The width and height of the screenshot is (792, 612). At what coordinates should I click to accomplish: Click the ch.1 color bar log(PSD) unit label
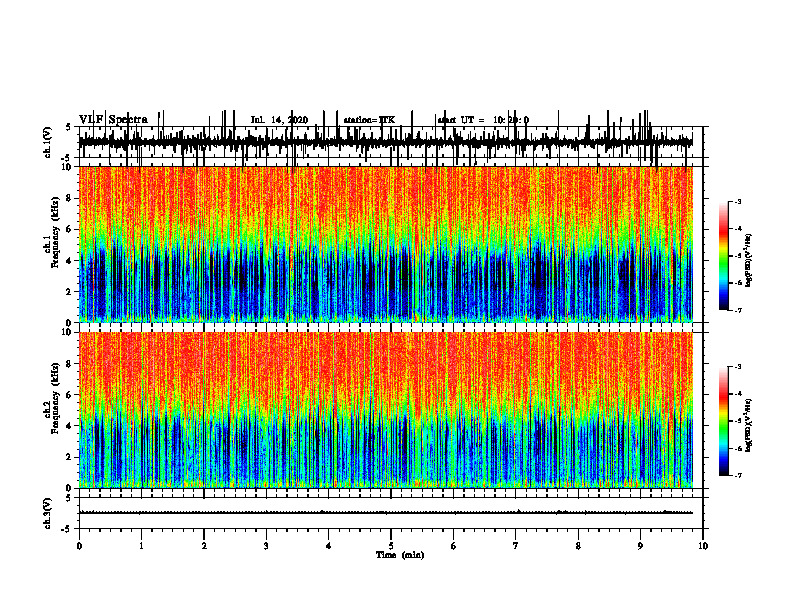pos(749,261)
